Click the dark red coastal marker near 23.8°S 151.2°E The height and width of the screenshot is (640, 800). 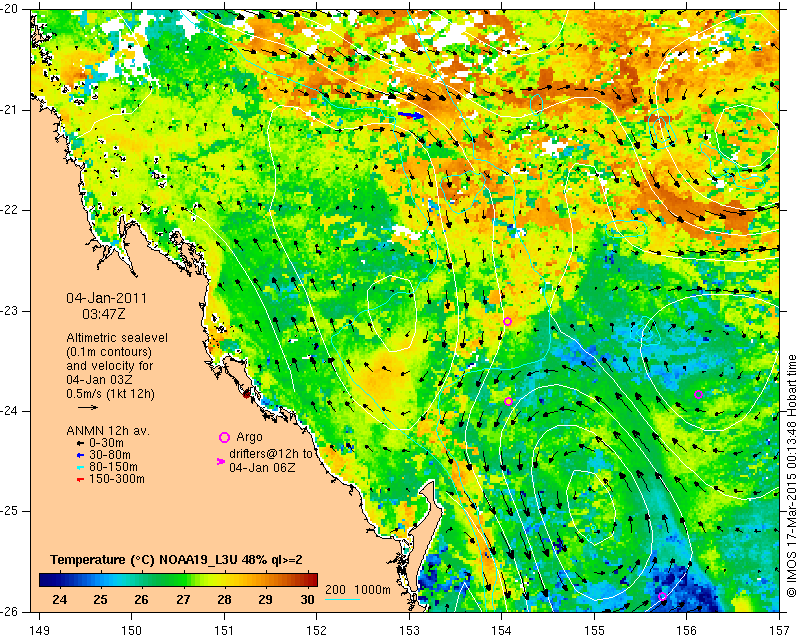[247, 394]
